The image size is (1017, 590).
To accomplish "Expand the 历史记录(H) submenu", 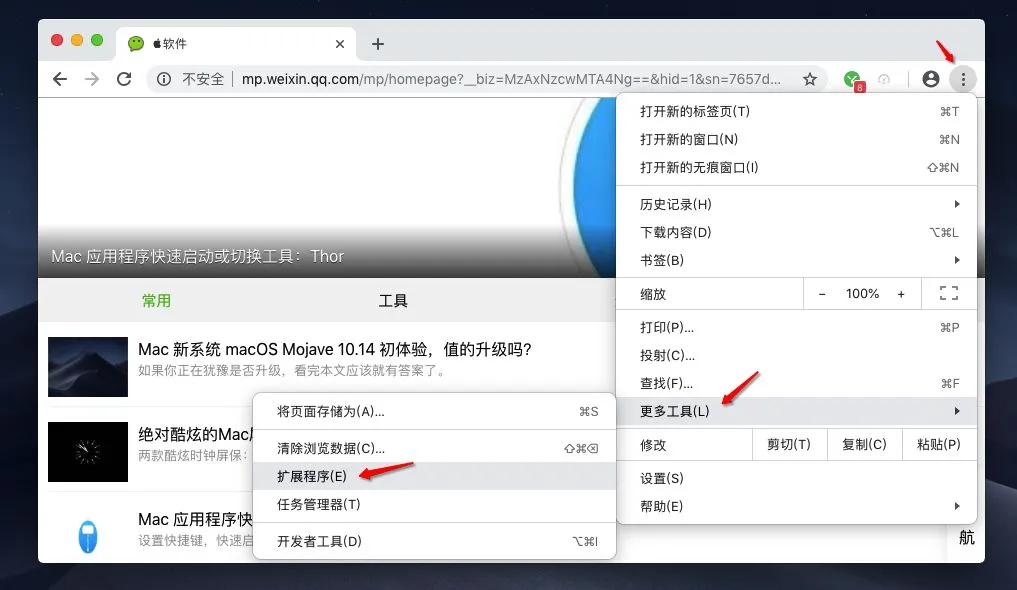I will (796, 204).
